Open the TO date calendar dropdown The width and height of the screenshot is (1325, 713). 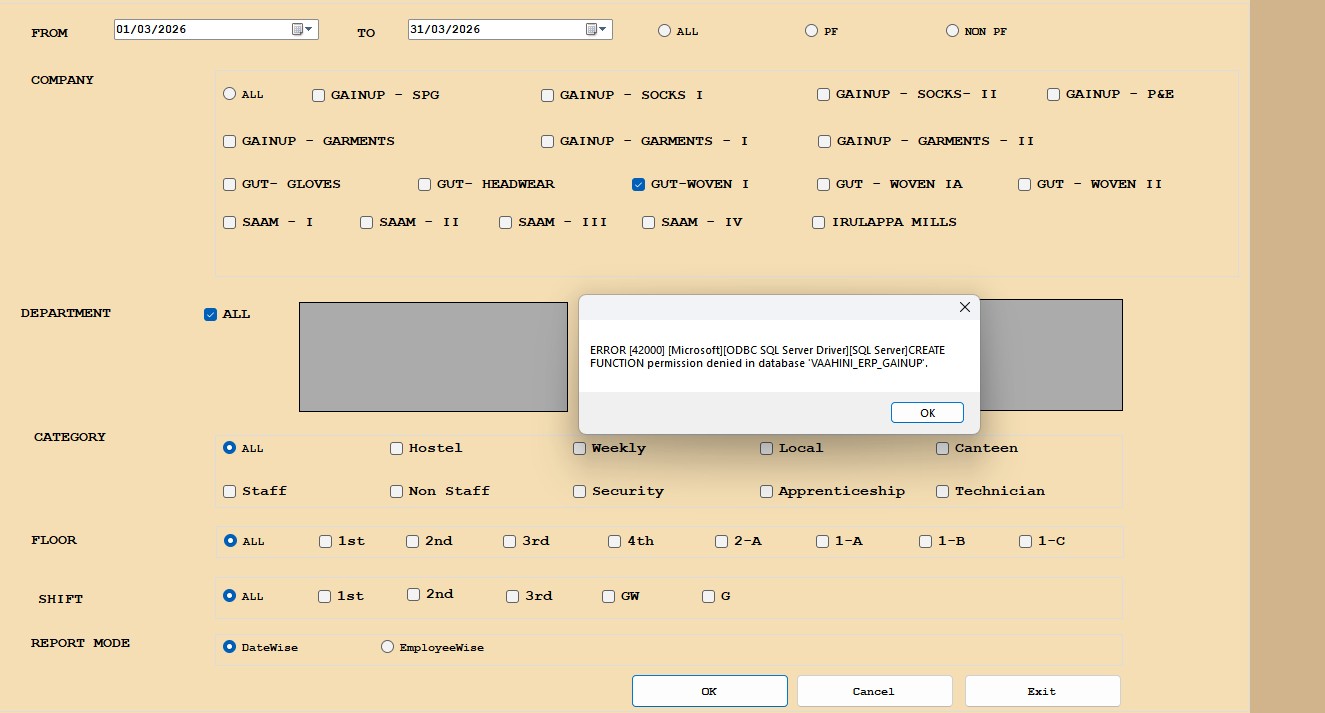coord(597,30)
